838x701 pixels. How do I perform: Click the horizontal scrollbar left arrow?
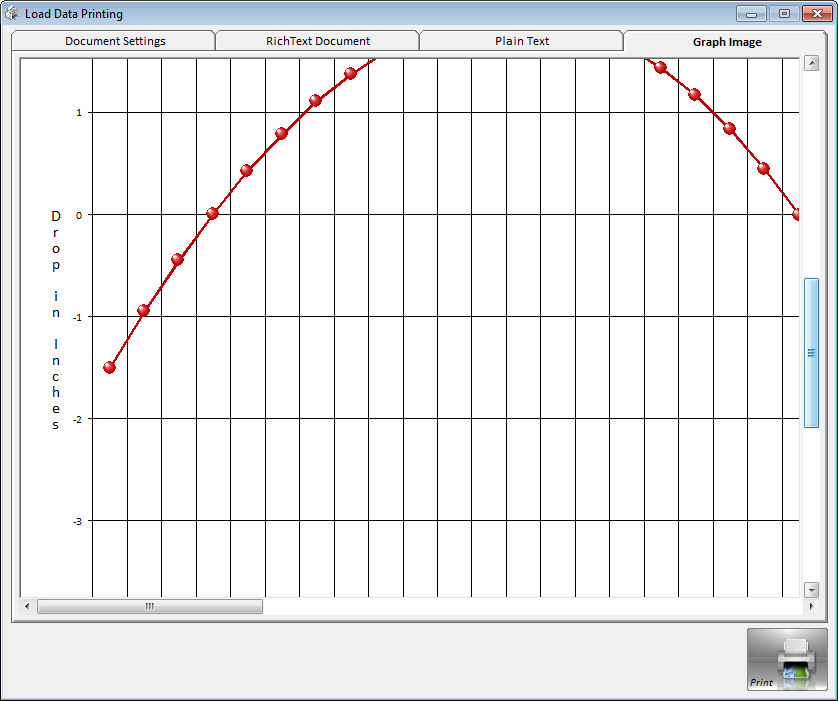click(28, 606)
